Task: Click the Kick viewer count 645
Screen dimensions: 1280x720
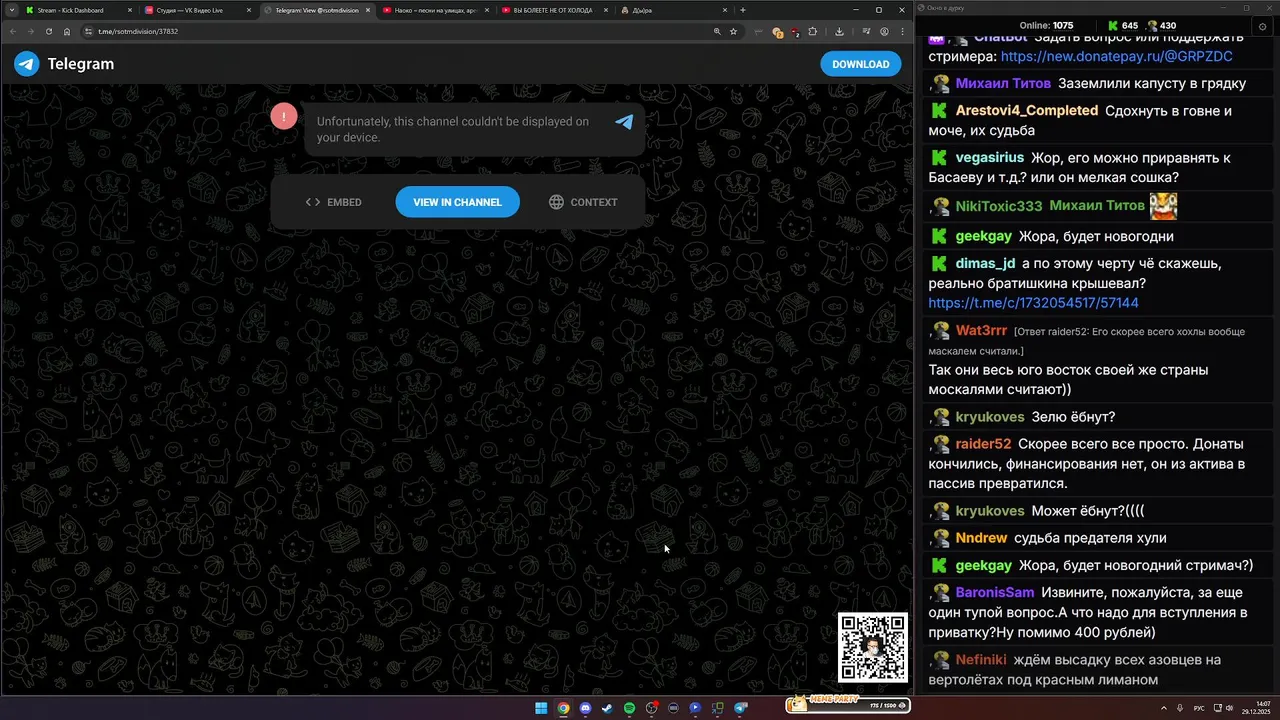Action: point(1123,26)
